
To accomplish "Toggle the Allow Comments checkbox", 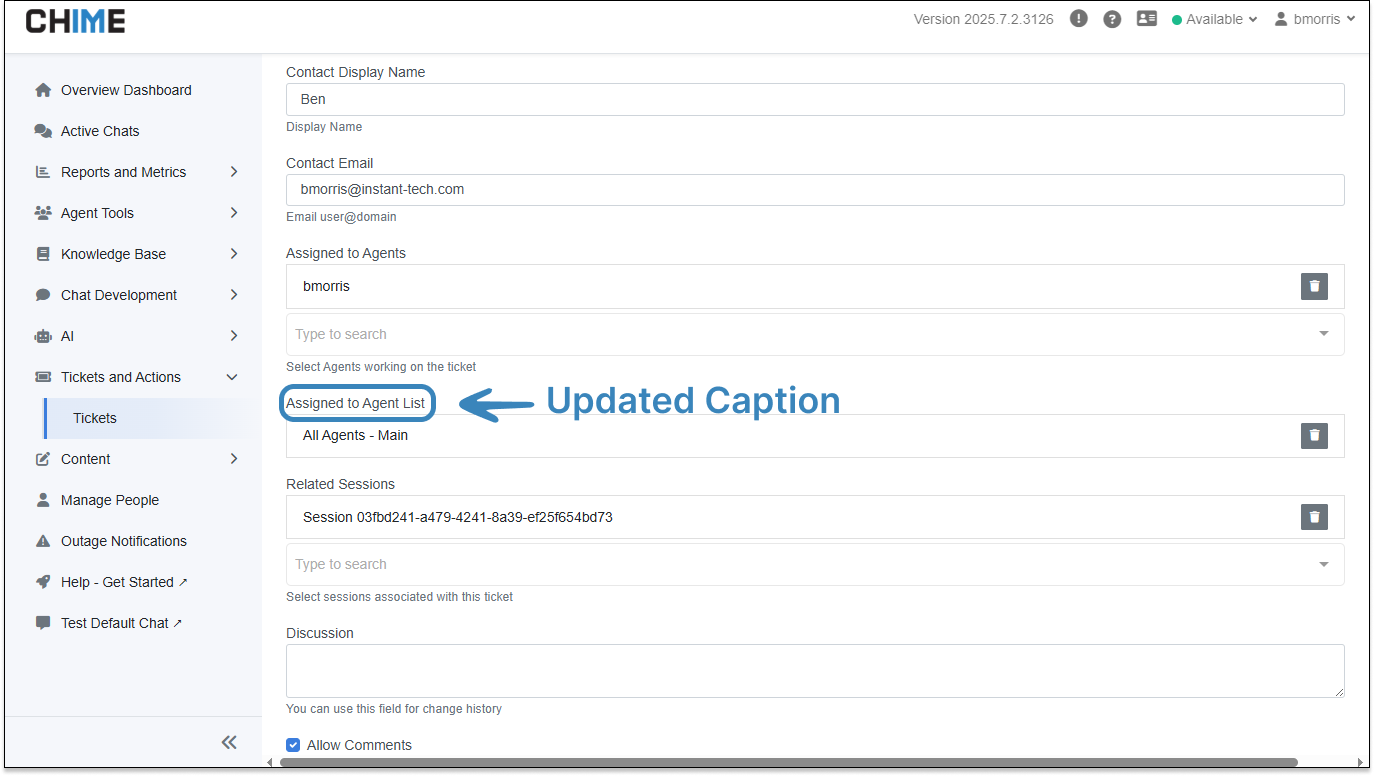I will point(293,745).
